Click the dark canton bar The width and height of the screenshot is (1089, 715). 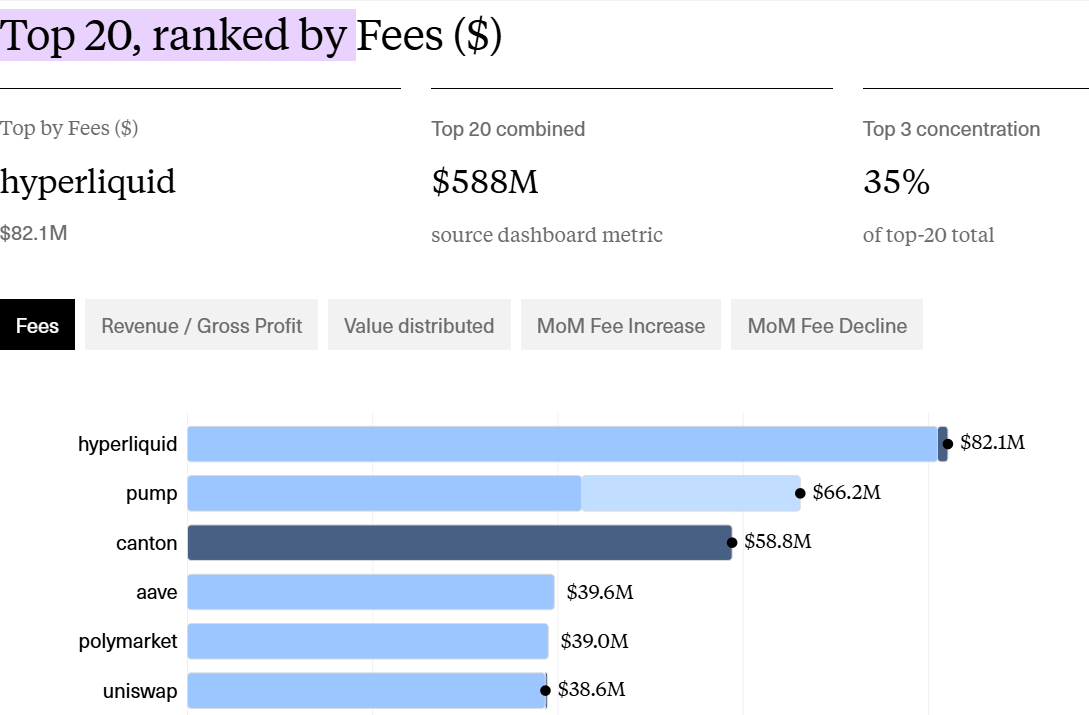(x=460, y=543)
